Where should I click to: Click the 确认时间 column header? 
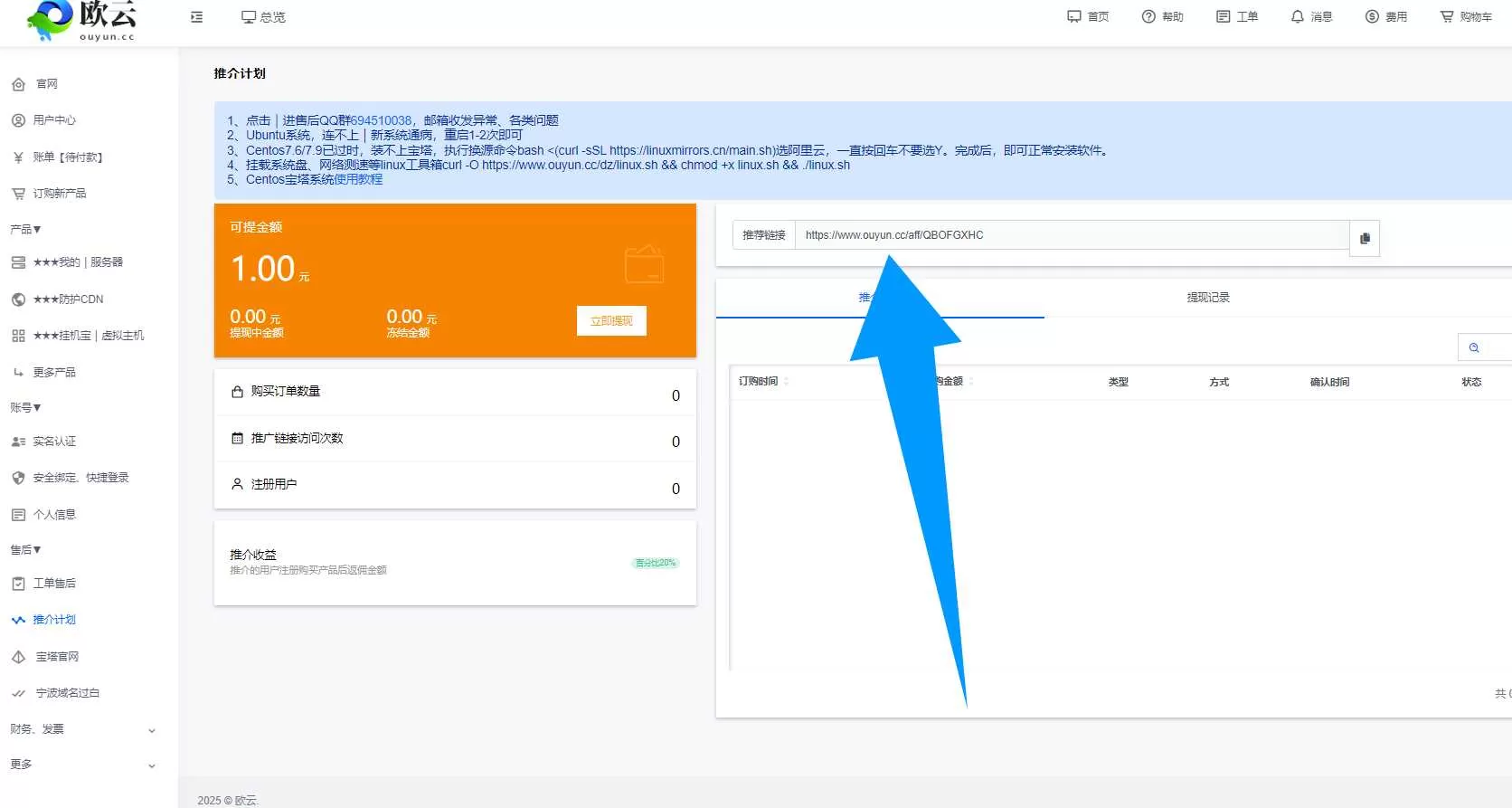1329,382
